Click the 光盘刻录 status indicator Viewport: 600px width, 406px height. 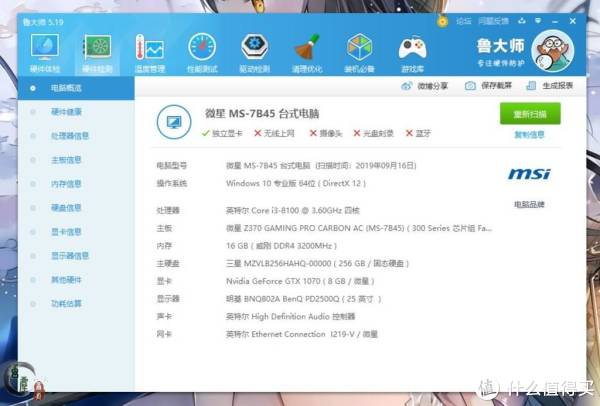tap(373, 133)
